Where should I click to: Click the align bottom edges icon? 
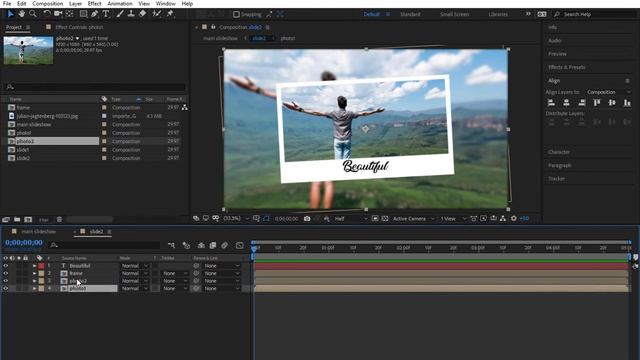click(627, 103)
